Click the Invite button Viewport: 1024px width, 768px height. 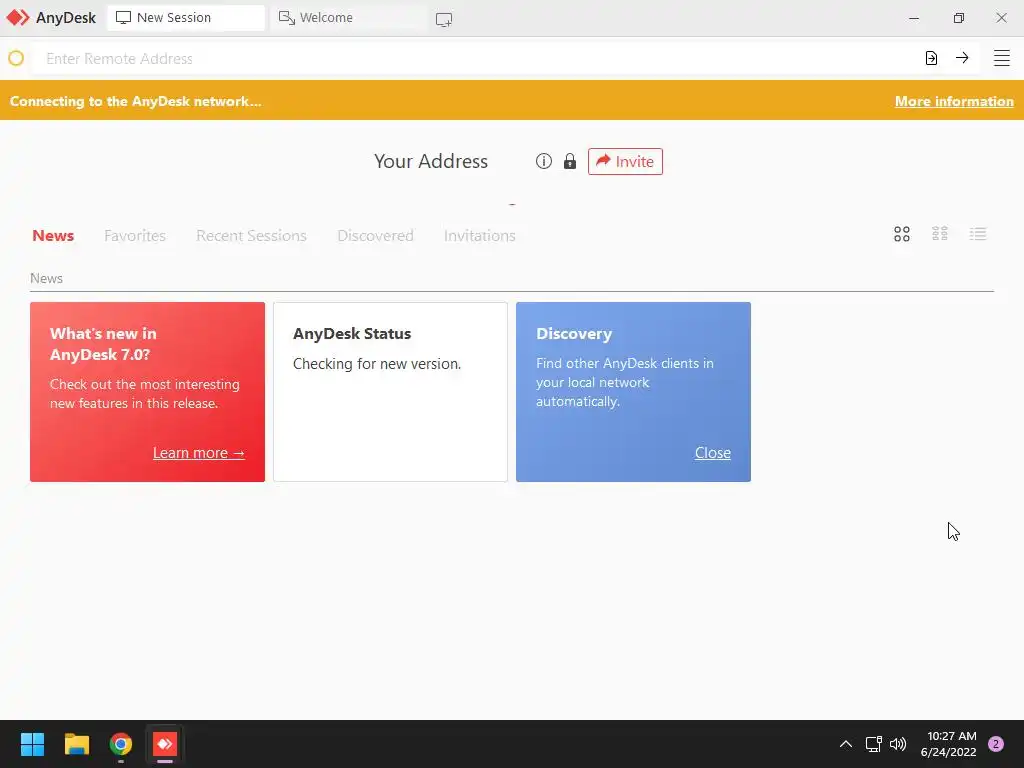pyautogui.click(x=625, y=161)
